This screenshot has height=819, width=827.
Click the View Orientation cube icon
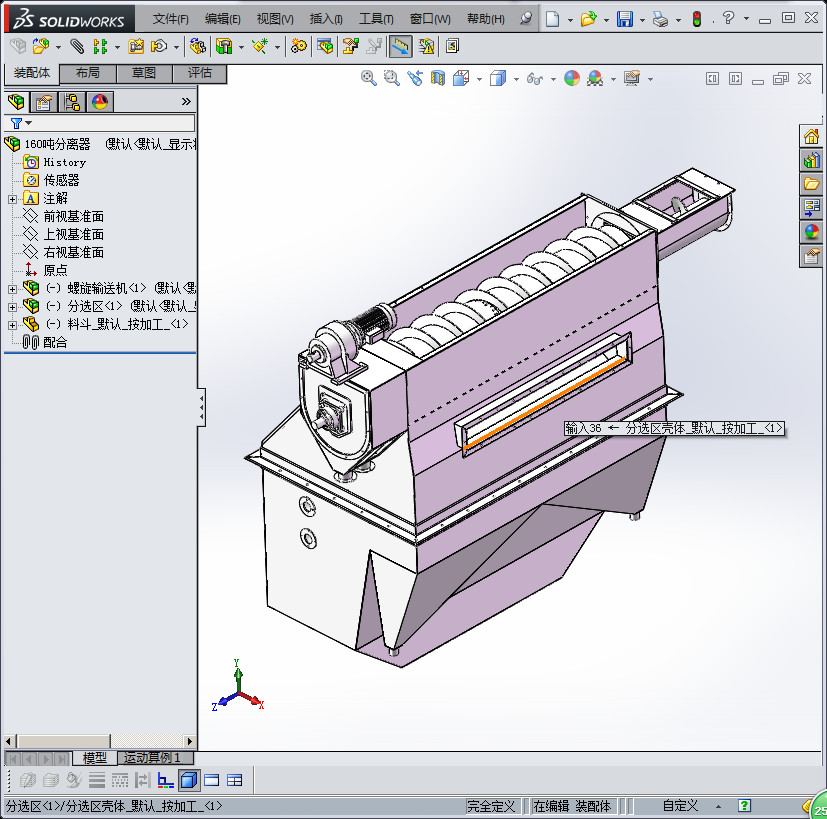[x=461, y=79]
